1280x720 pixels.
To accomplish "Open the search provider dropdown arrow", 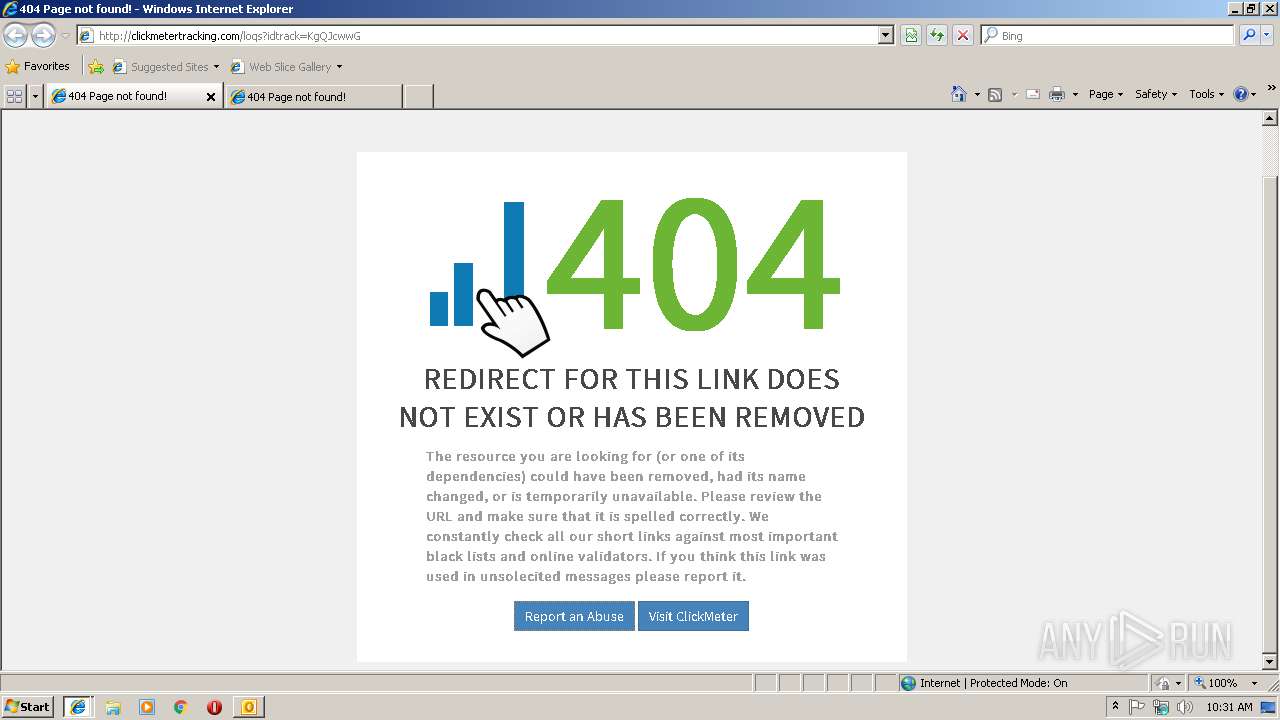I will point(1268,35).
